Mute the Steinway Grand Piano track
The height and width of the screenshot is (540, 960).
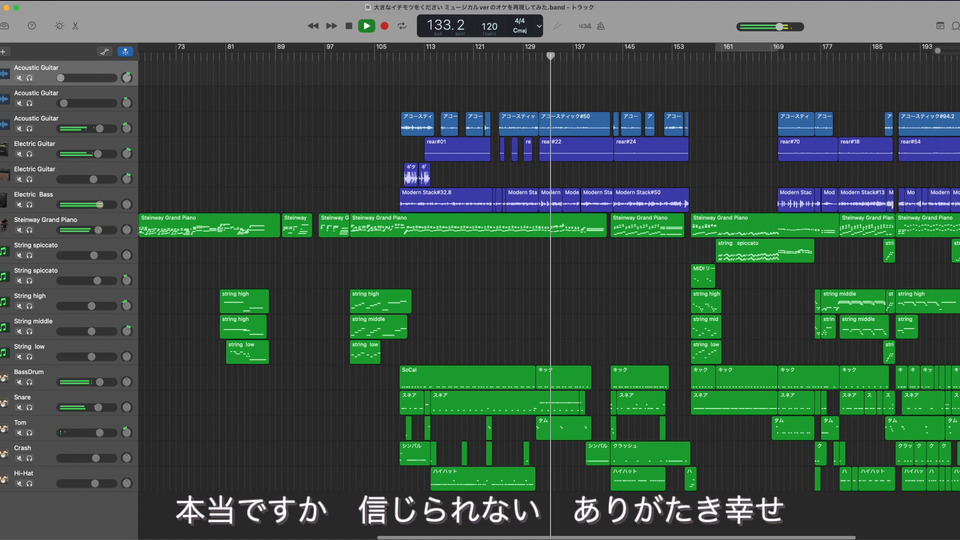pos(20,230)
